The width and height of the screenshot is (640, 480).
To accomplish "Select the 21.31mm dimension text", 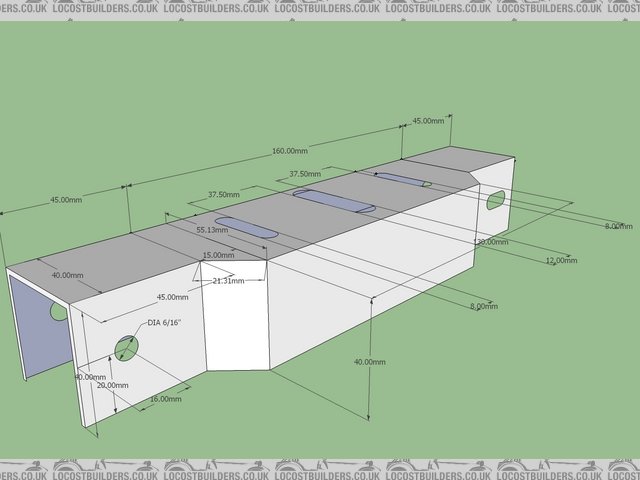I will [x=227, y=281].
